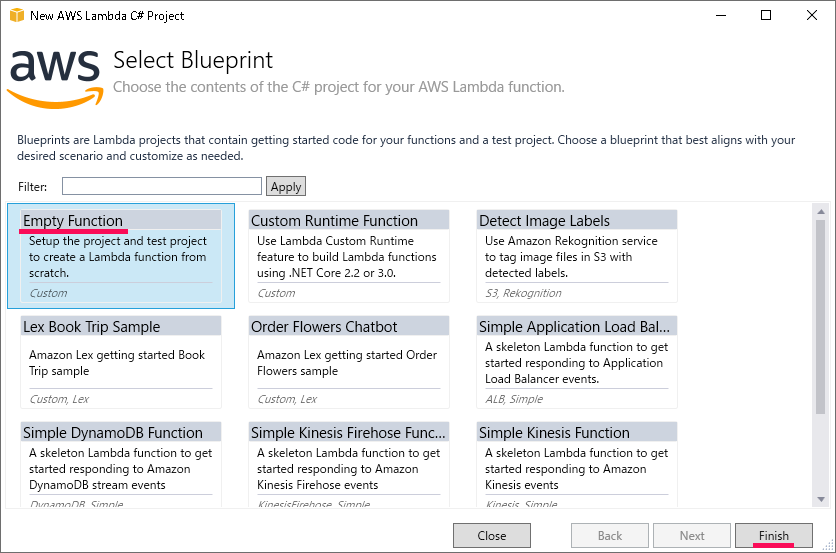Click the package icon in the title bar

point(17,15)
